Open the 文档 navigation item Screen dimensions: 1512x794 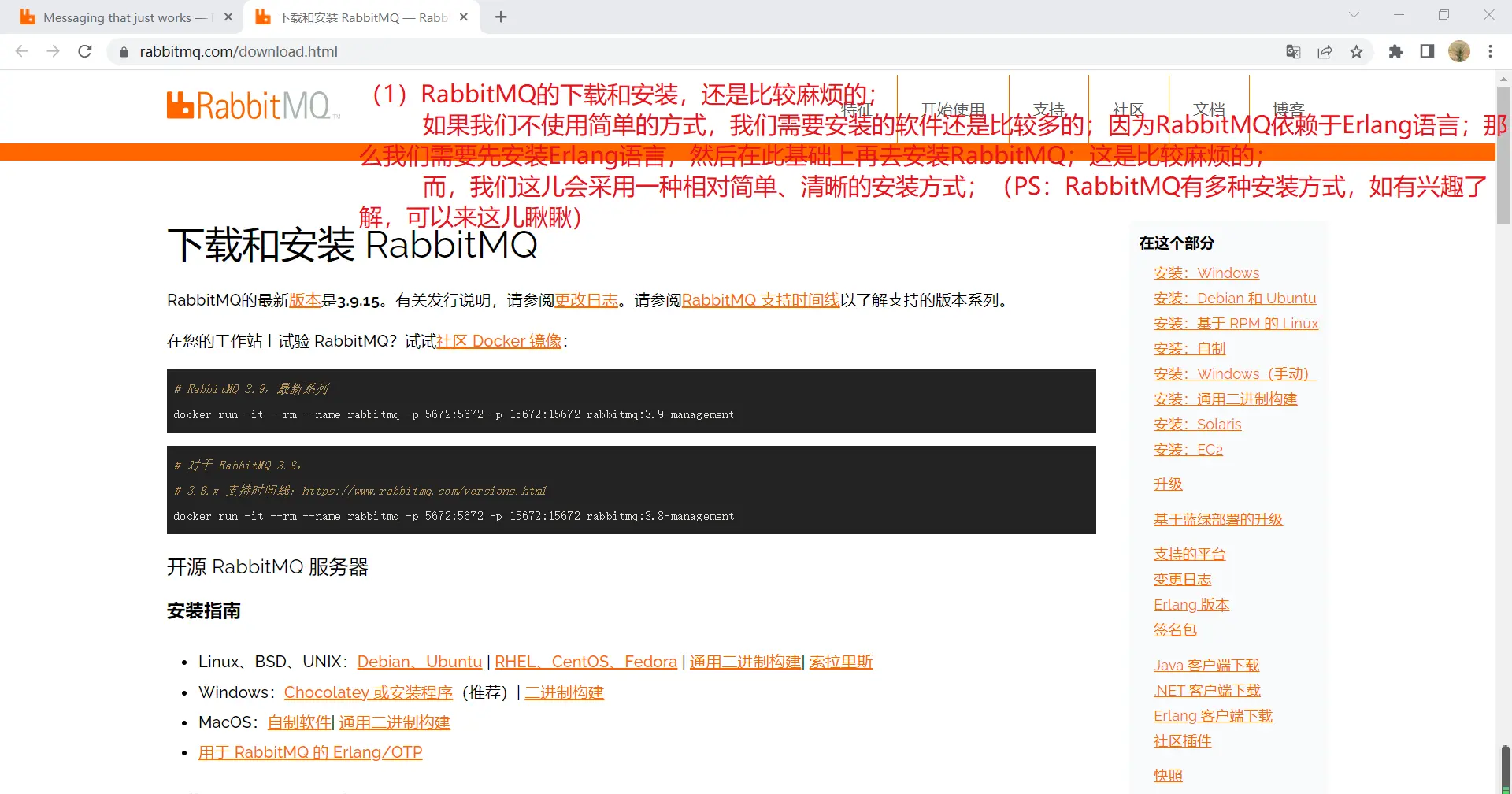(x=1209, y=109)
